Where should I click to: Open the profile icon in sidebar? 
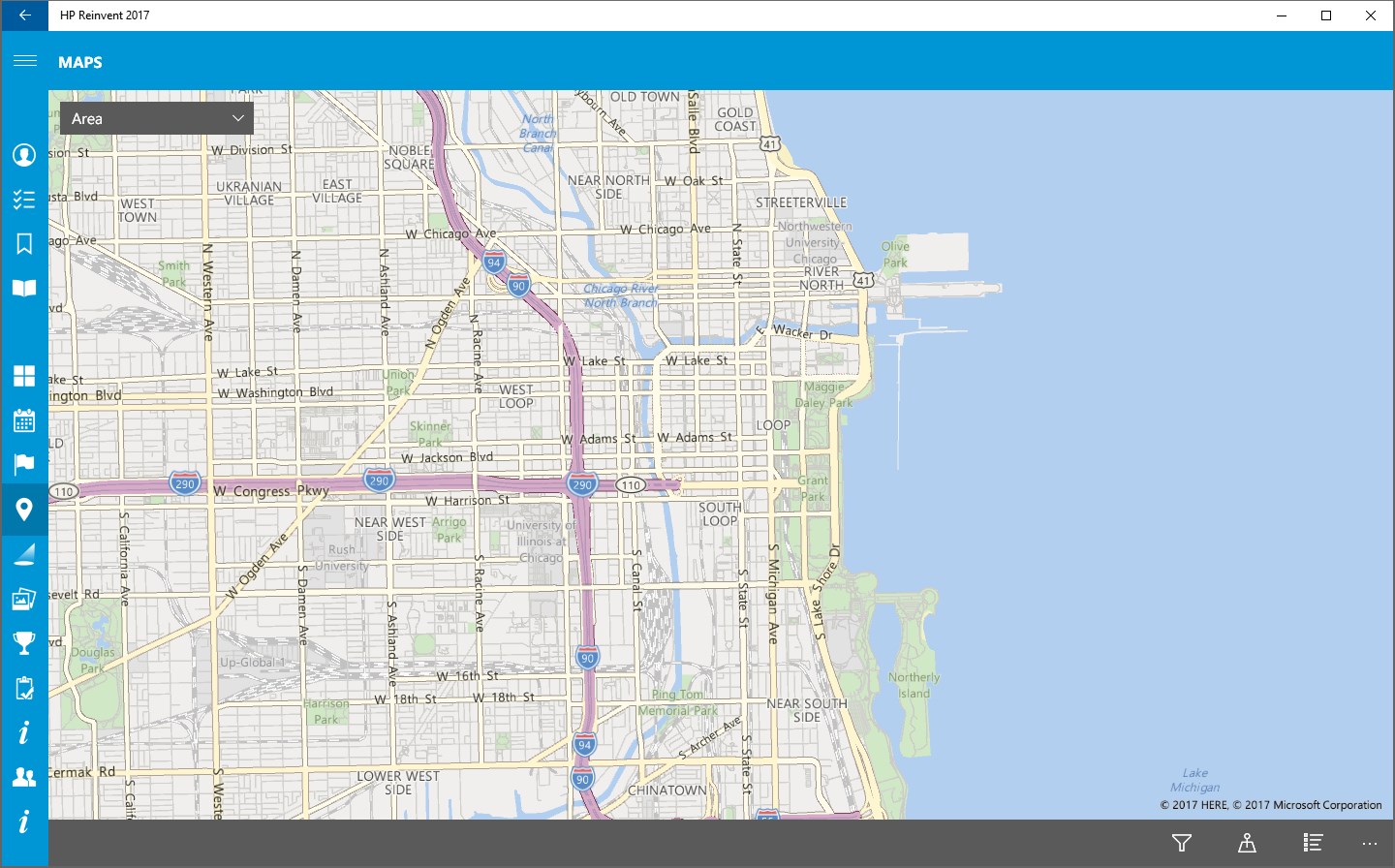pos(24,155)
